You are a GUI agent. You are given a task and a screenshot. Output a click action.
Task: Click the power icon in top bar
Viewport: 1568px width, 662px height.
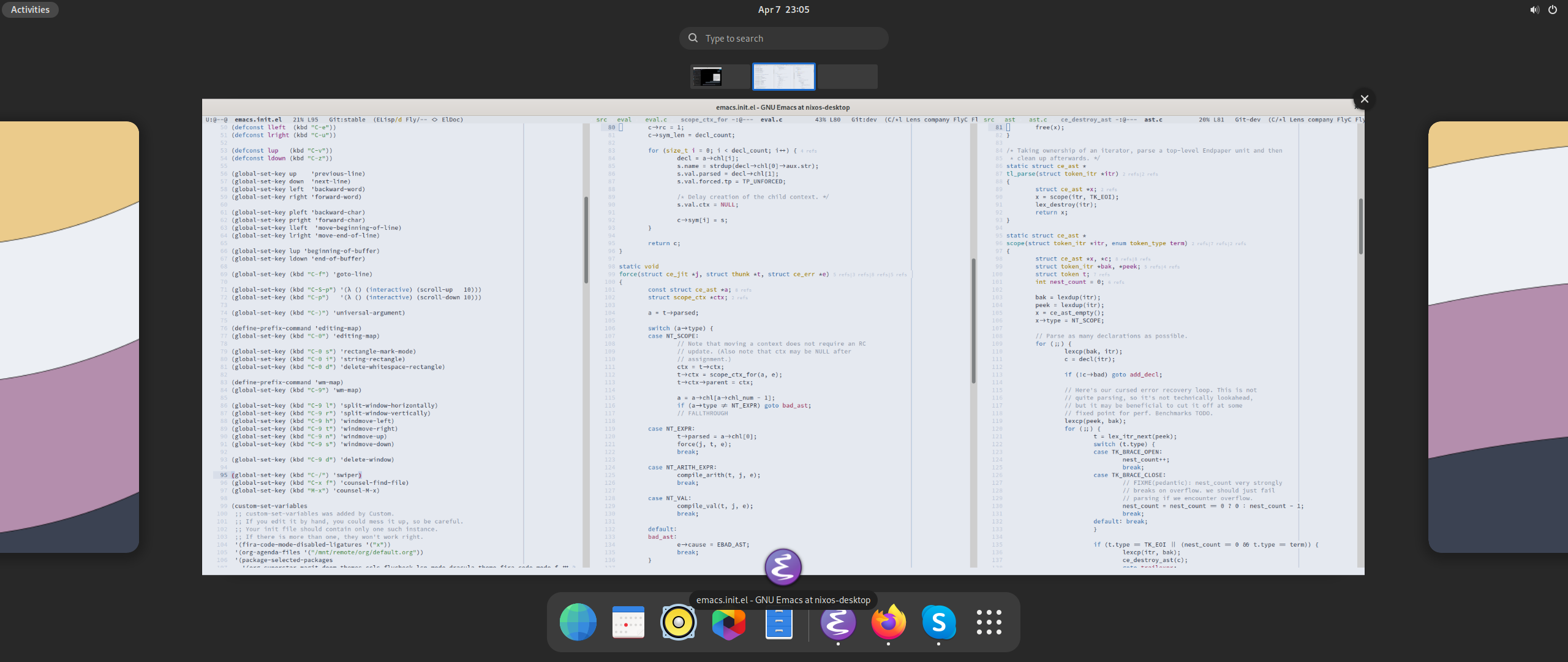[1553, 9]
